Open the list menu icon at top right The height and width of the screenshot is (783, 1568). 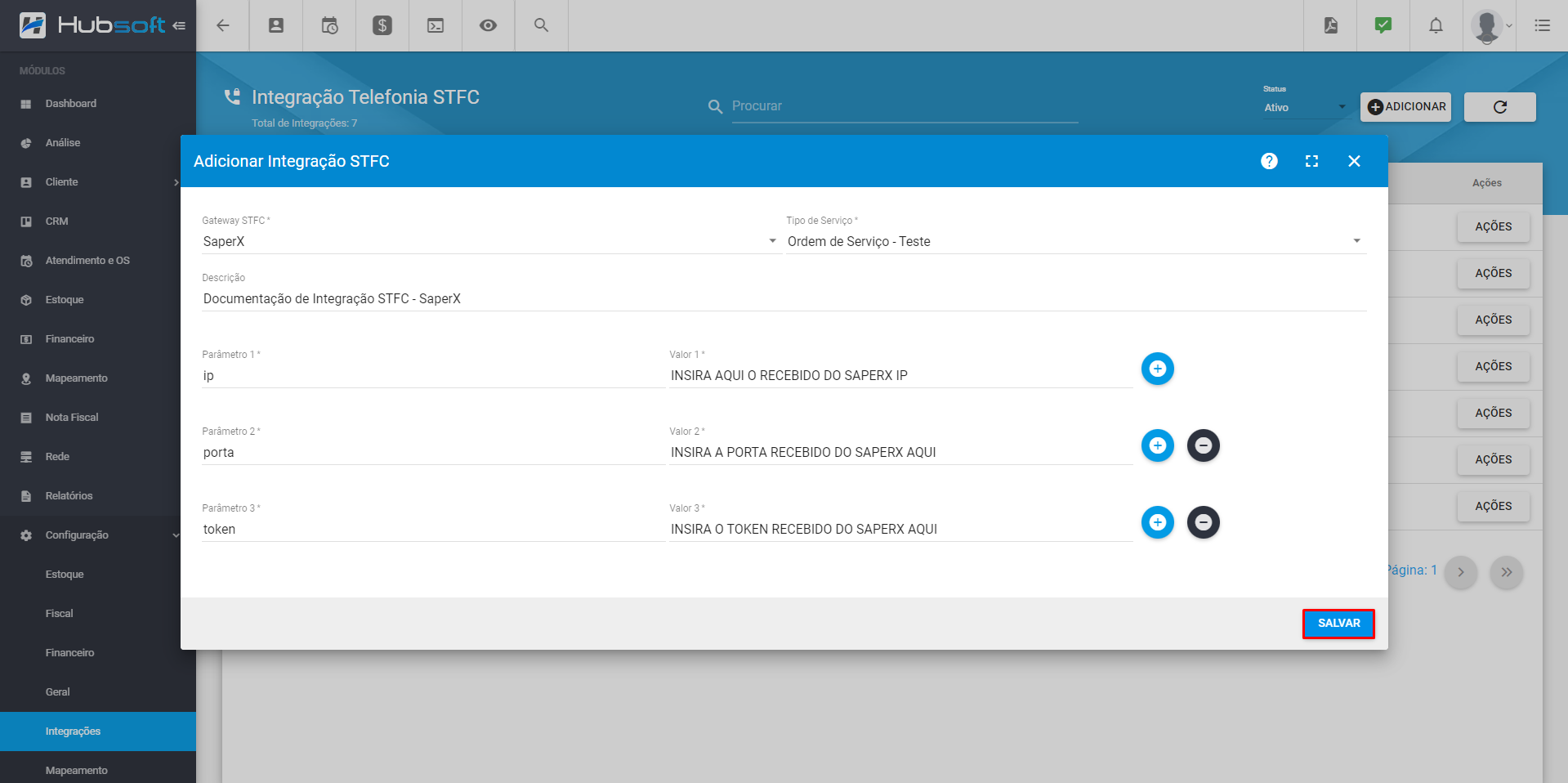point(1542,25)
